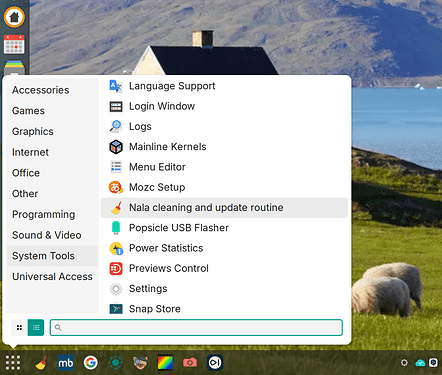The height and width of the screenshot is (375, 442).
Task: Switch to grid view in the menu
Action: tap(19, 328)
